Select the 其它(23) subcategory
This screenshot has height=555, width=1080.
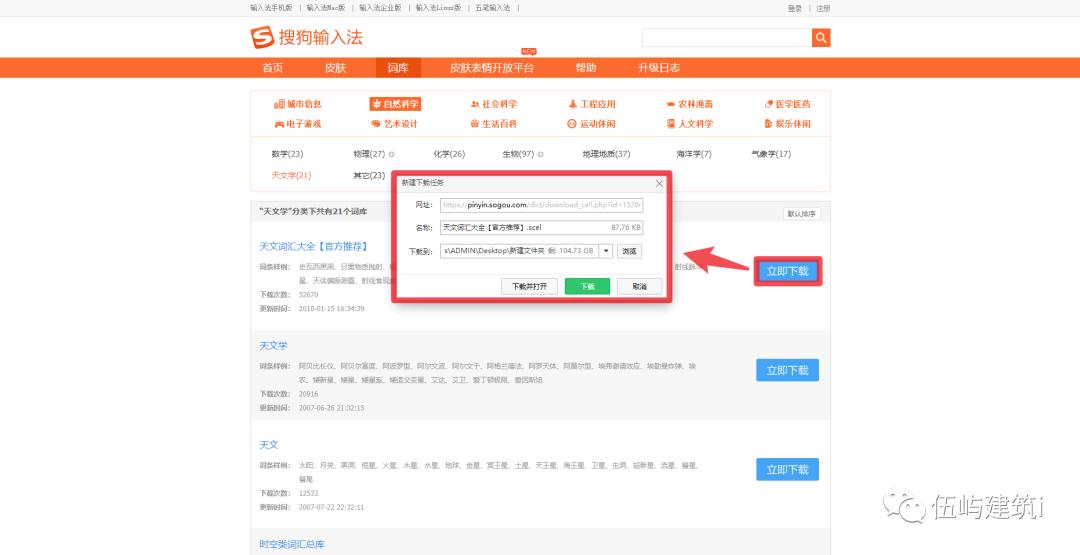369,176
